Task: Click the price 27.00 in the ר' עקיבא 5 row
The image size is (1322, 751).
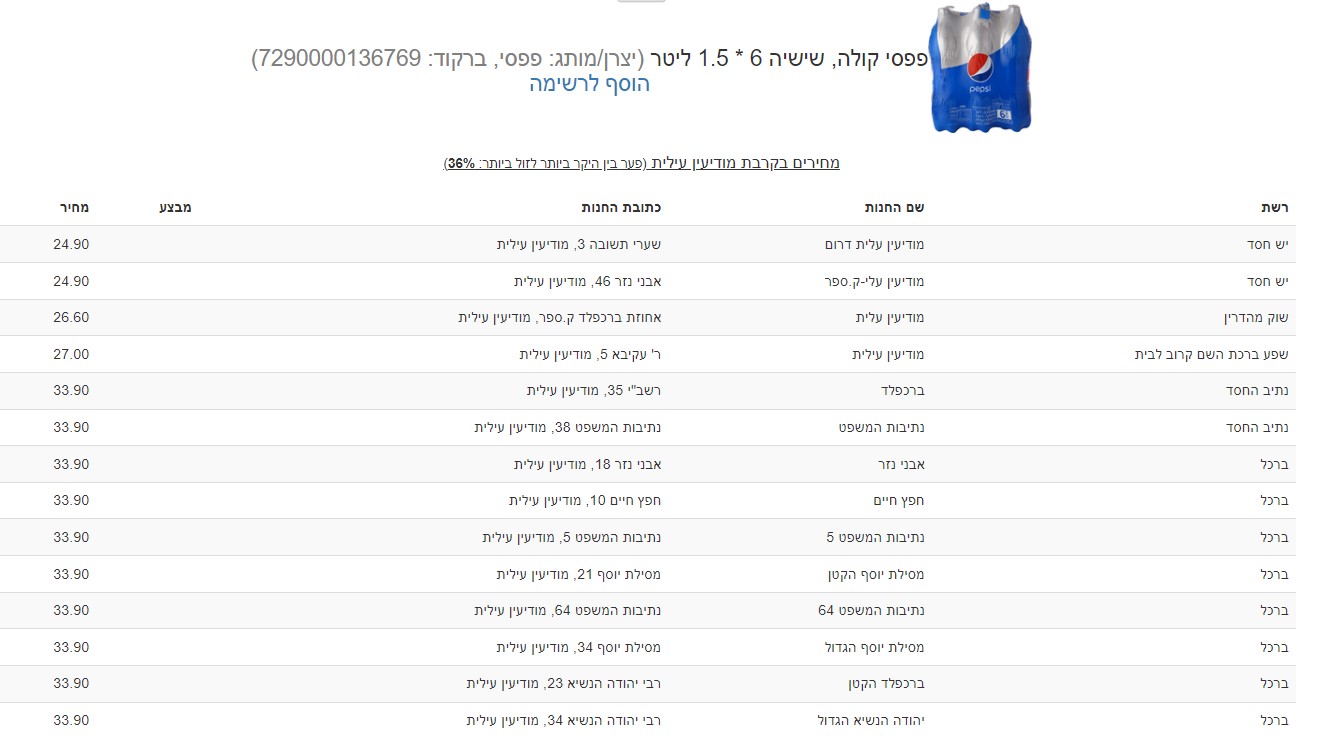Action: (71, 355)
